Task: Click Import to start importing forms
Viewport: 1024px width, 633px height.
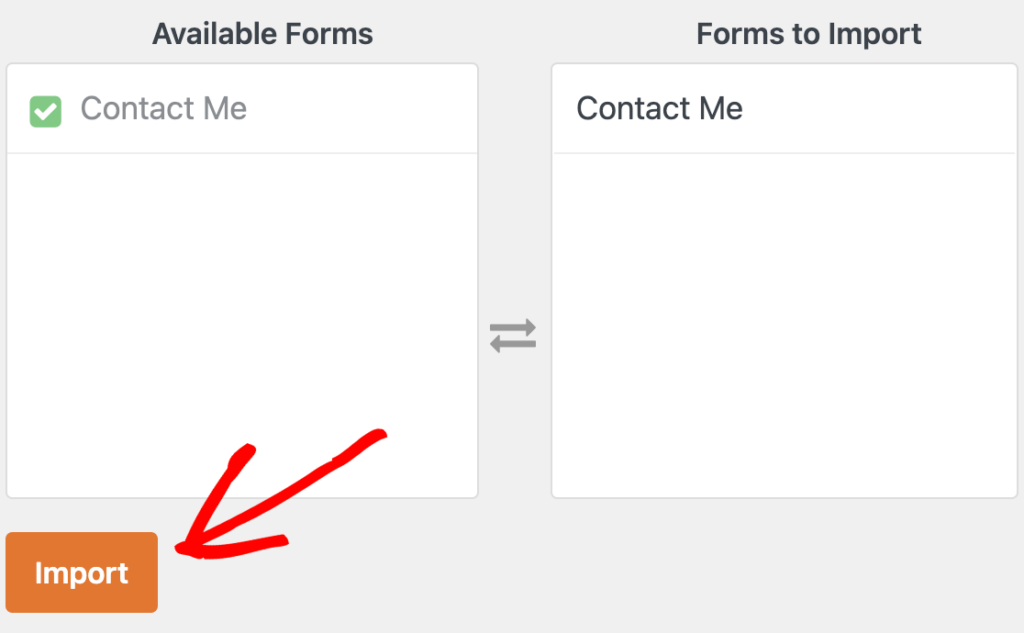Action: pos(81,572)
